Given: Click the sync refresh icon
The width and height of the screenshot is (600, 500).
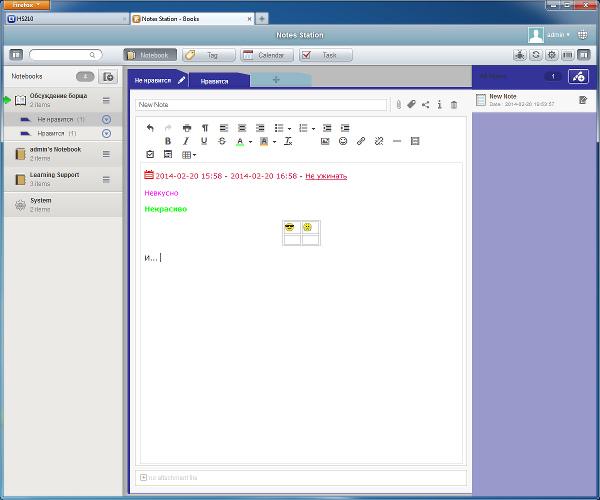Looking at the screenshot, I should click(536, 55).
